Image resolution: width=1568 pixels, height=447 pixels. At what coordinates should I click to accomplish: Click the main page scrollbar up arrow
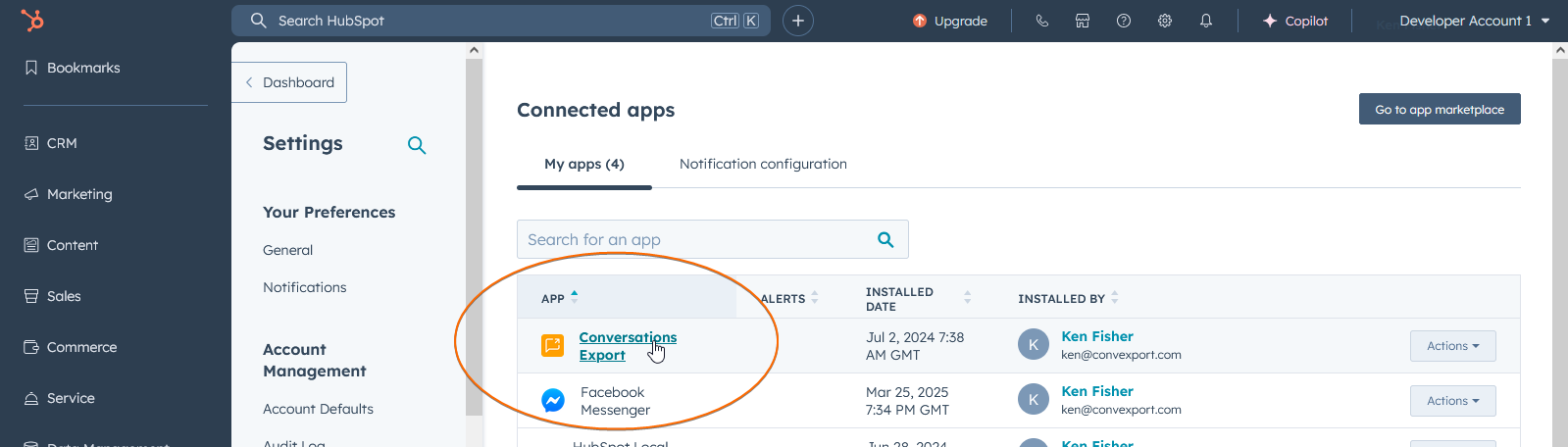coord(1560,50)
